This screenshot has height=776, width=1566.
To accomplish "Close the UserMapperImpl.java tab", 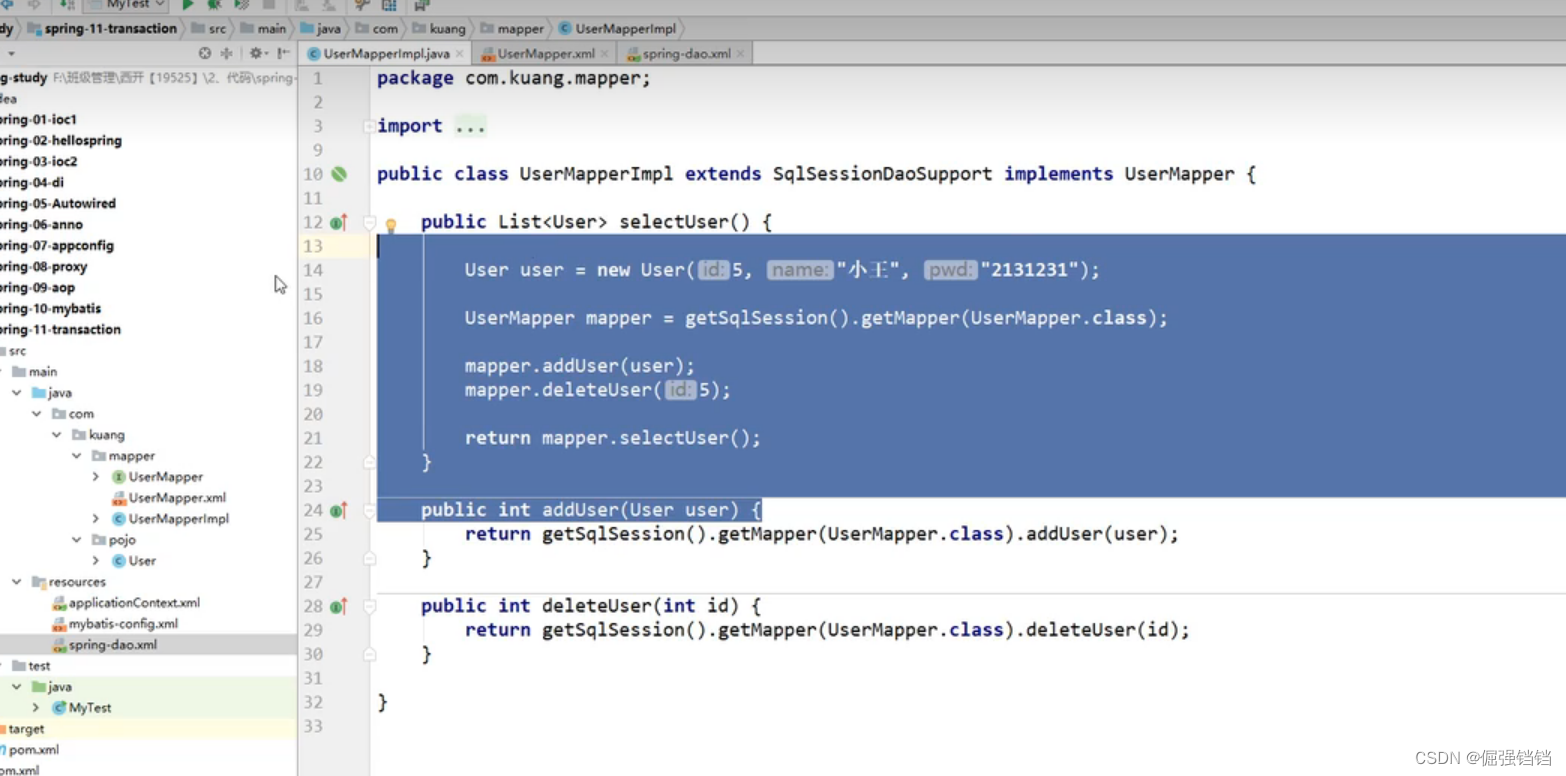I will pyautogui.click(x=460, y=54).
